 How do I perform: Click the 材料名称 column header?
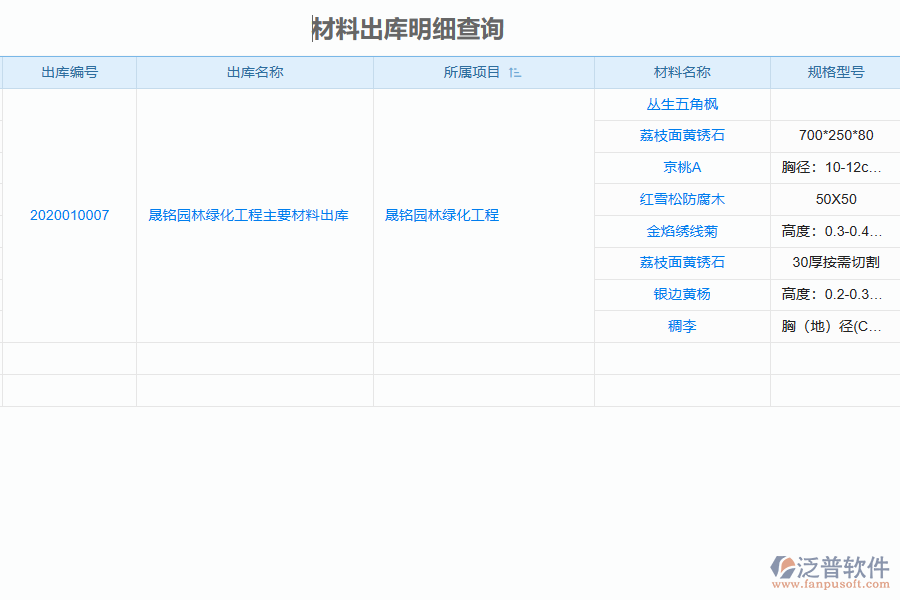tap(683, 72)
